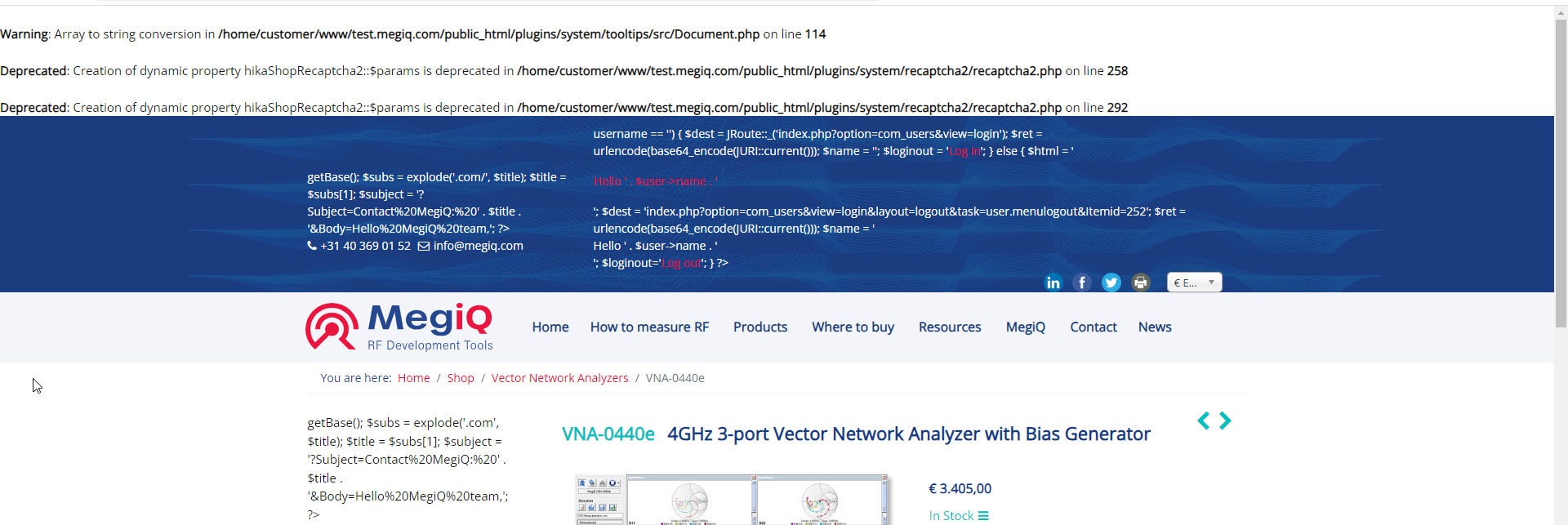Click the red 'Log out' link
This screenshot has height=525, width=1568.
click(x=681, y=263)
